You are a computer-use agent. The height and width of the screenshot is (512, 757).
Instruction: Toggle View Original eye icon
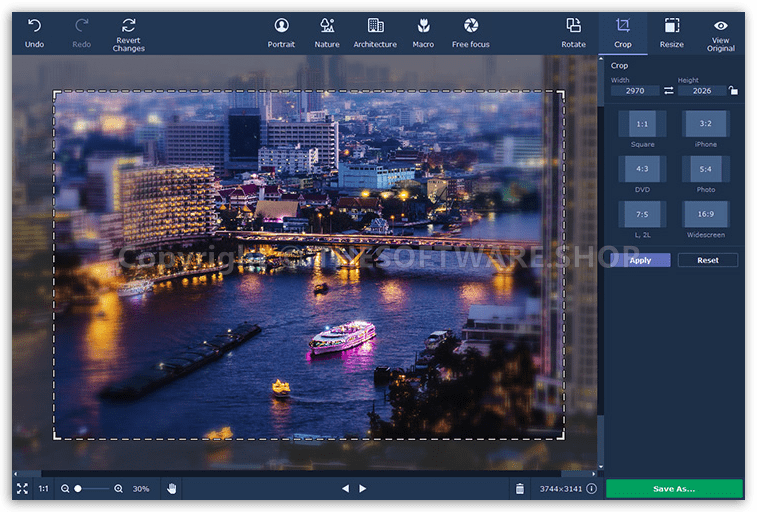(720, 26)
